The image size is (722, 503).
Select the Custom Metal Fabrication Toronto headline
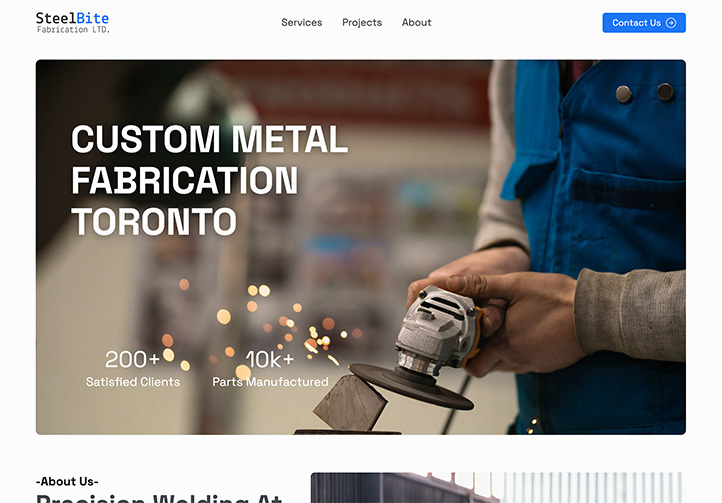tap(210, 180)
